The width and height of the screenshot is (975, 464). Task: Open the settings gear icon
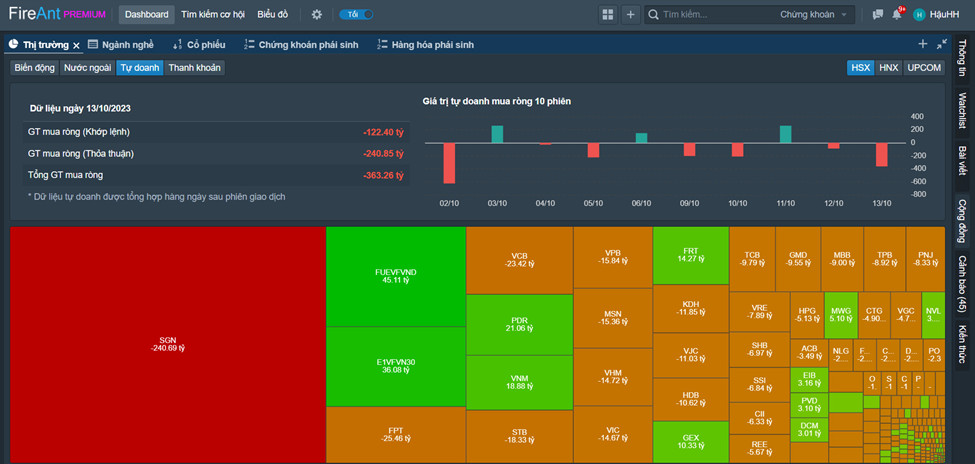(317, 14)
